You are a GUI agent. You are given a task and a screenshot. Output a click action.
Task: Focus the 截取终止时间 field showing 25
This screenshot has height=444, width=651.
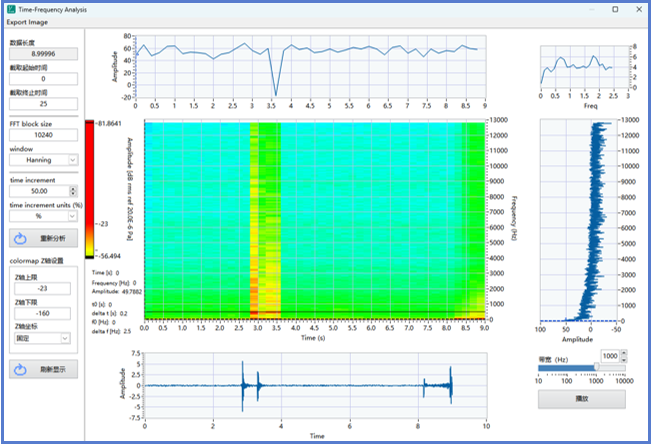click(43, 103)
